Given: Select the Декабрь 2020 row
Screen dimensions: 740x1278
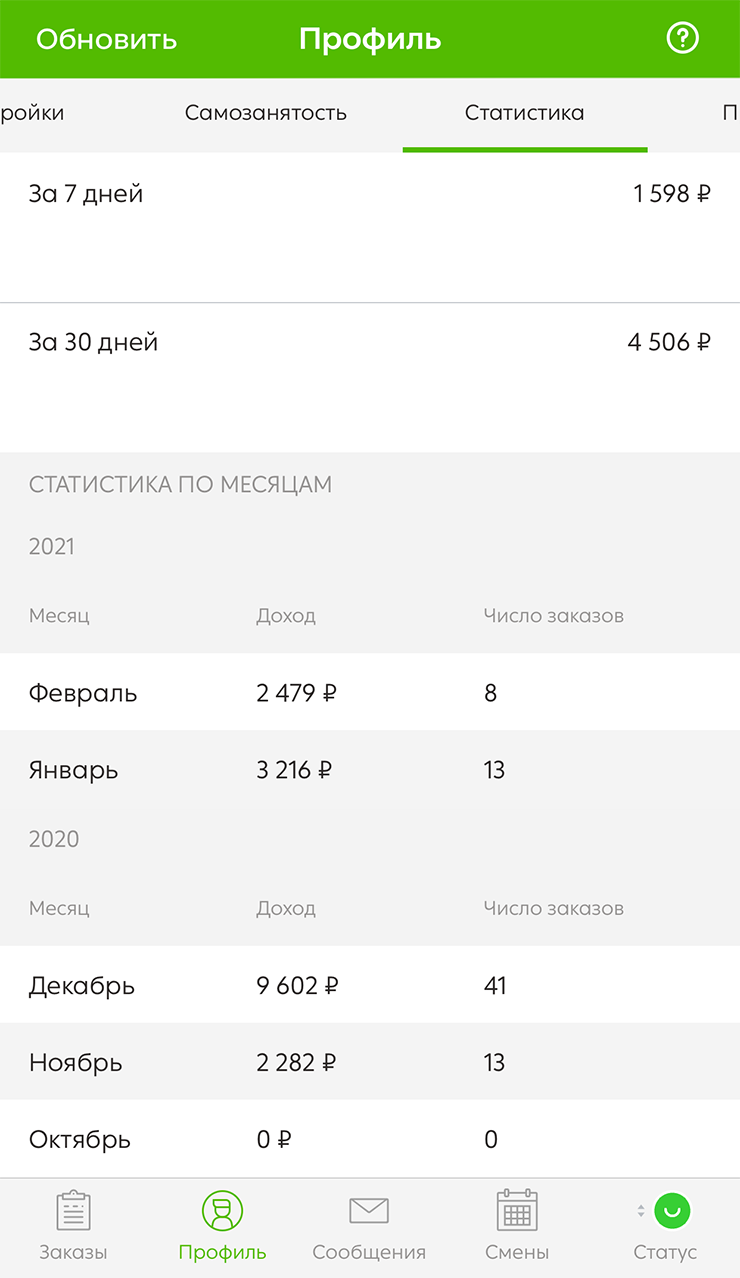Looking at the screenshot, I should pos(369,986).
